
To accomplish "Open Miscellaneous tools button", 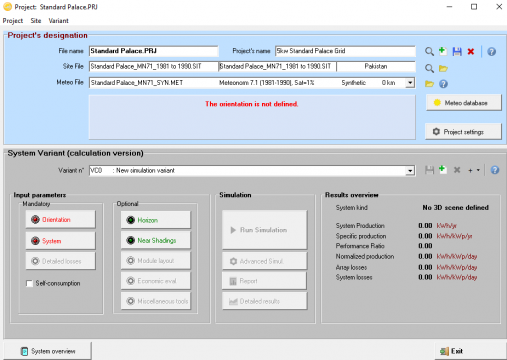I will [156, 301].
